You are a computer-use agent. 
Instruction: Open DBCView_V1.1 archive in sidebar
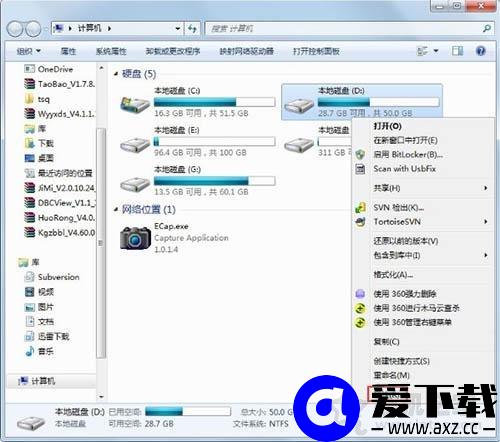[x=59, y=203]
